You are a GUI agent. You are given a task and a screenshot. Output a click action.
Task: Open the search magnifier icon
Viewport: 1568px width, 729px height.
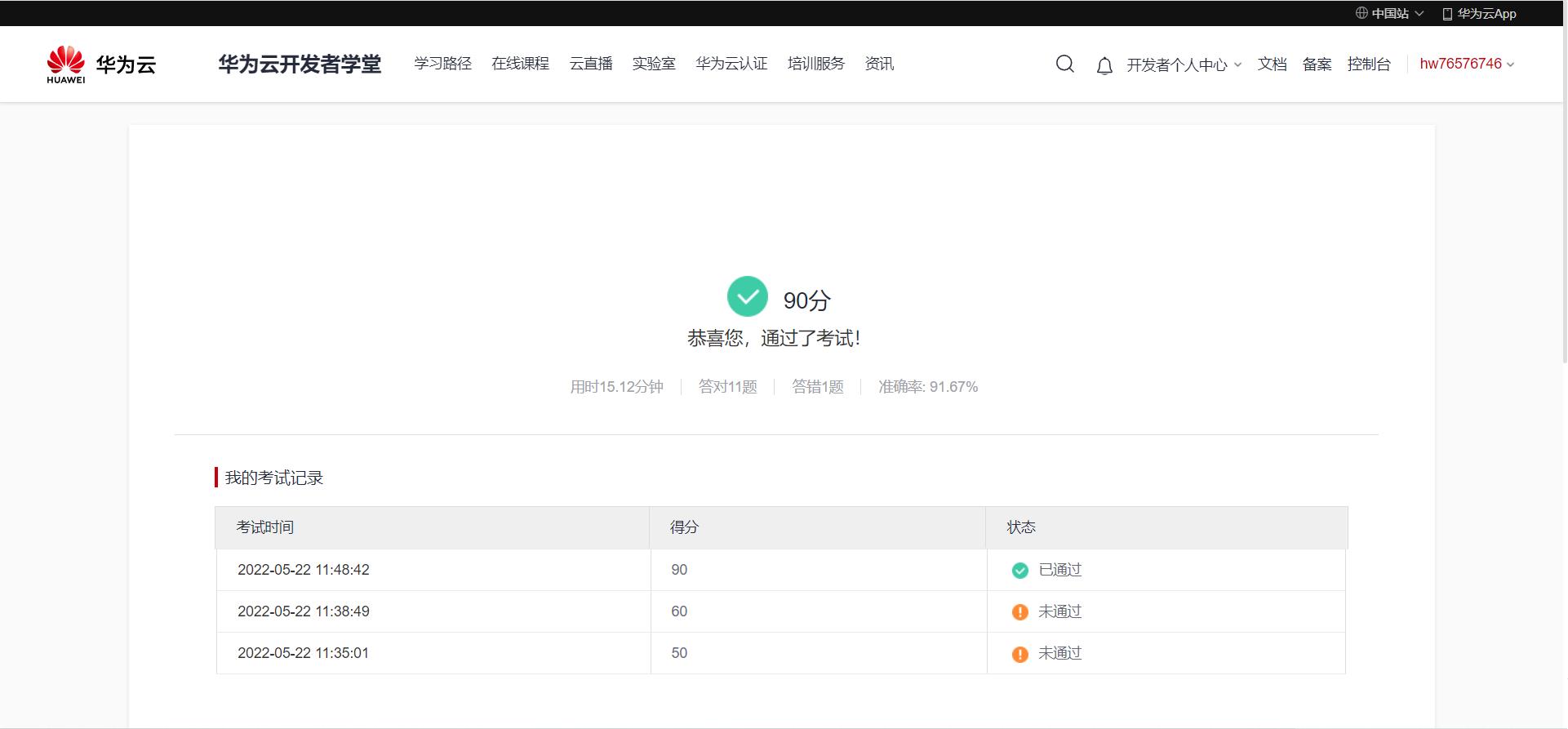pos(1064,64)
